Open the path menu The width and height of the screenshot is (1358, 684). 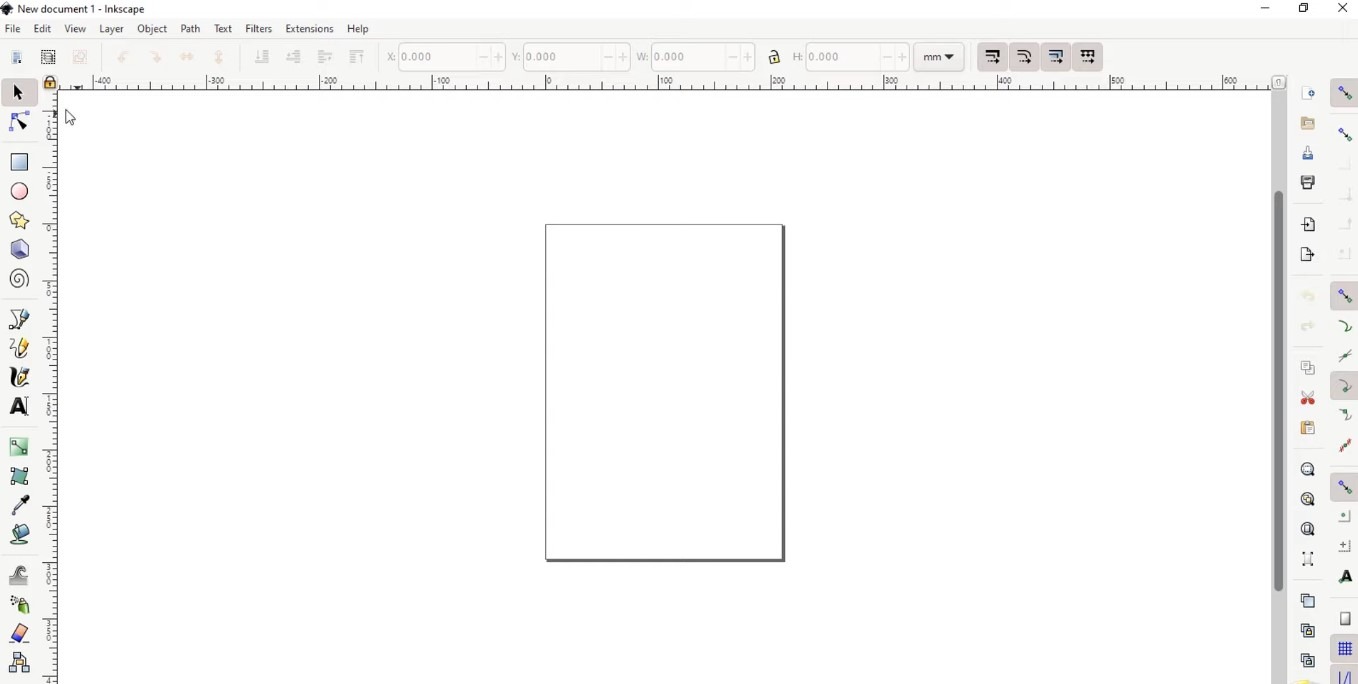click(190, 30)
